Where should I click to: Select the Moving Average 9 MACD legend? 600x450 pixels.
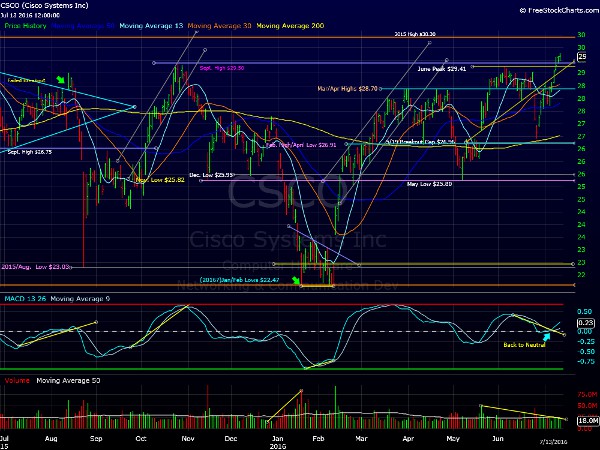(x=80, y=298)
